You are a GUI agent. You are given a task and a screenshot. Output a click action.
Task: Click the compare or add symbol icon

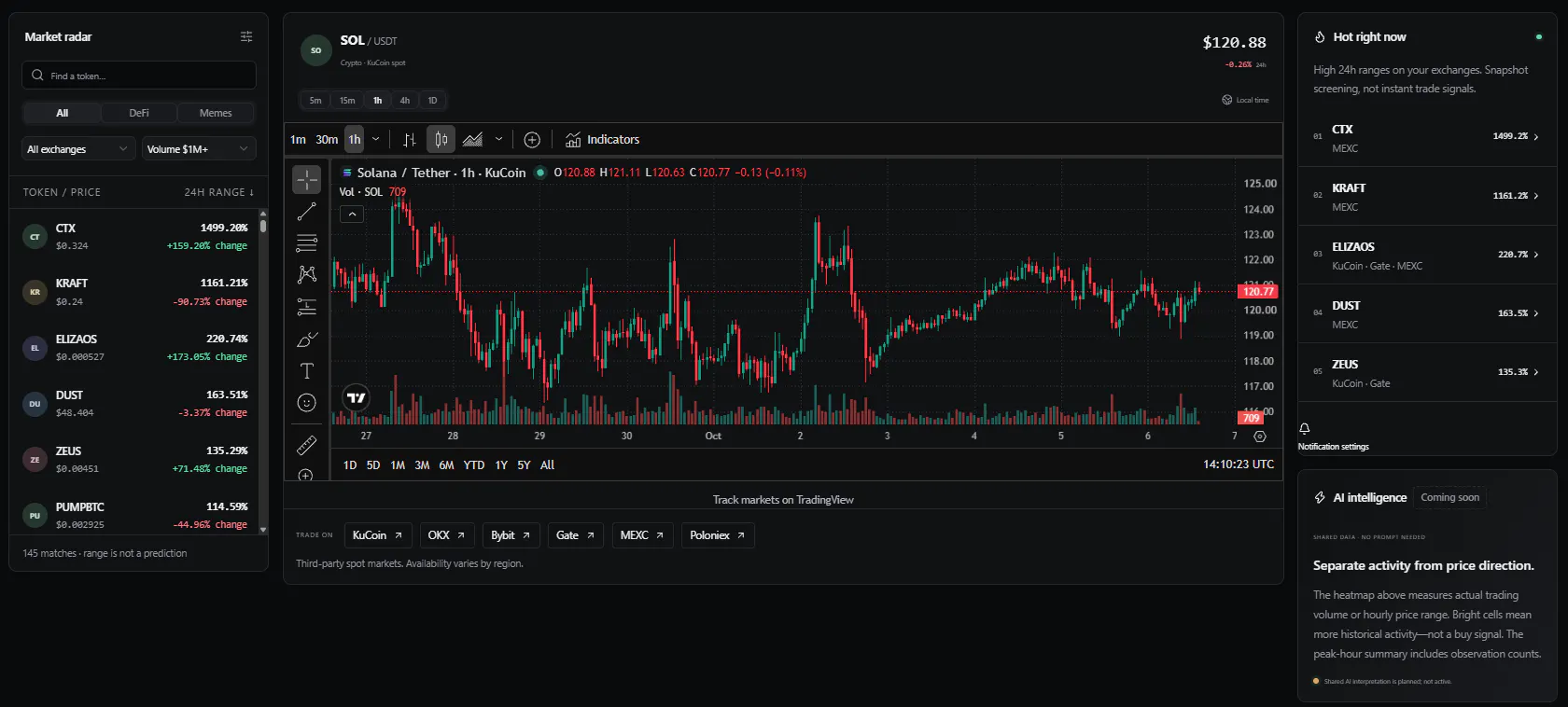(532, 140)
